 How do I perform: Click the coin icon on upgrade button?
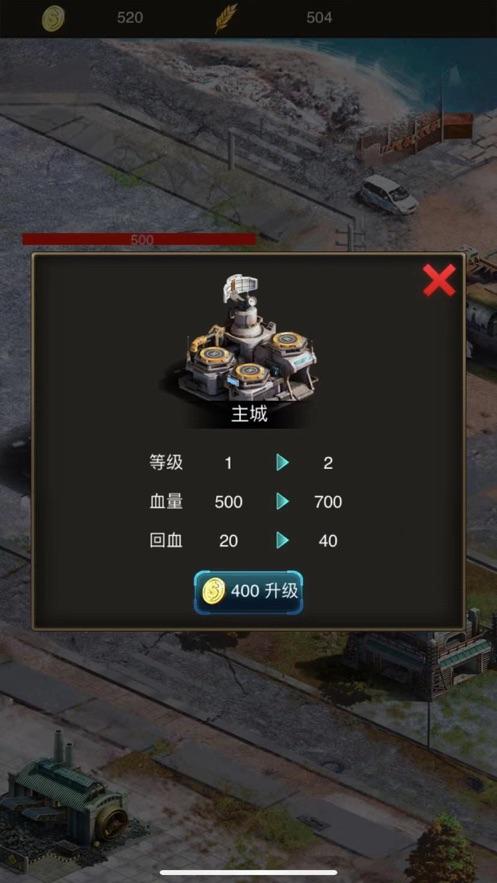[213, 591]
